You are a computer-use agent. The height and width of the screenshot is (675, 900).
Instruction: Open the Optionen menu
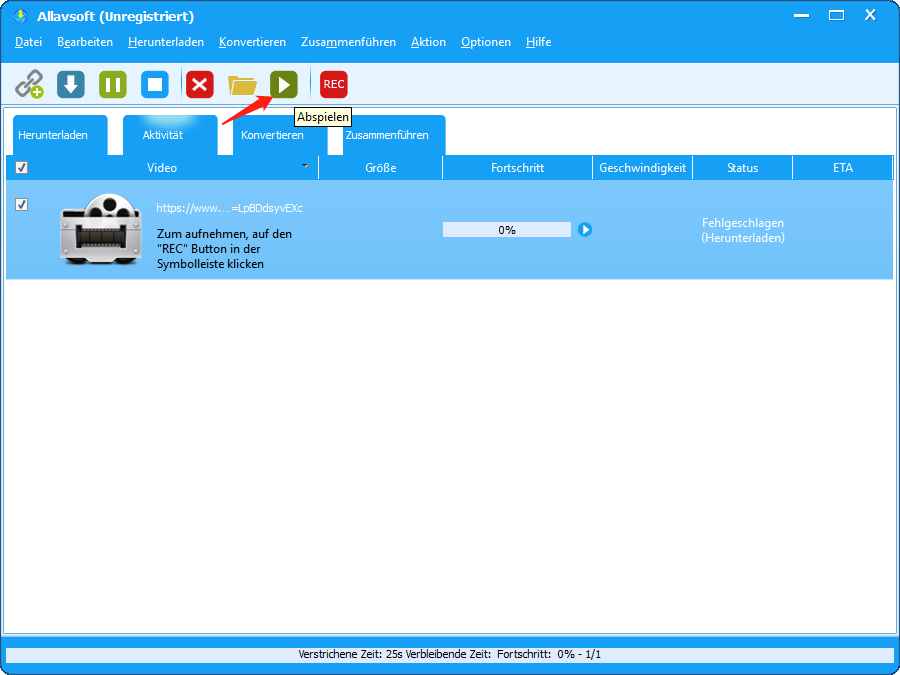[486, 42]
